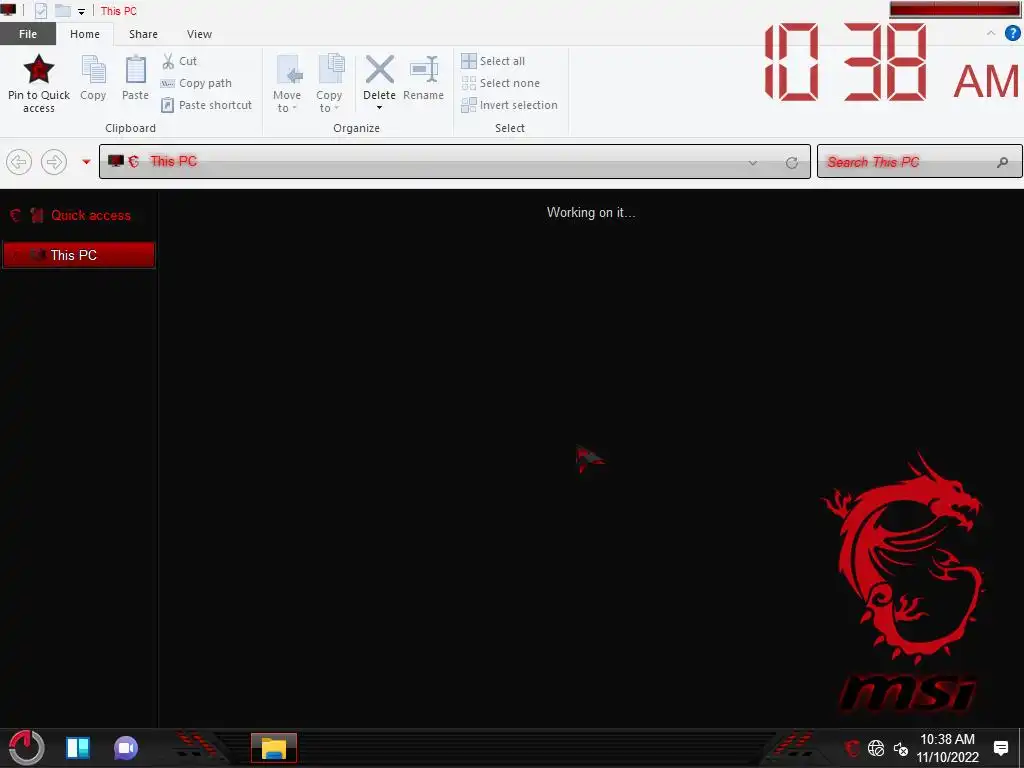
Task: Click the Delete X icon
Action: coord(379,69)
